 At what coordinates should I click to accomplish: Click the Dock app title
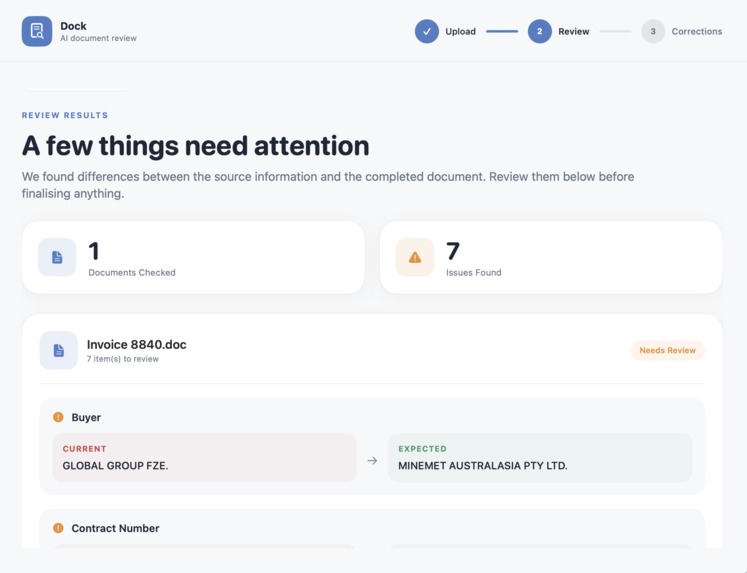pyautogui.click(x=73, y=26)
